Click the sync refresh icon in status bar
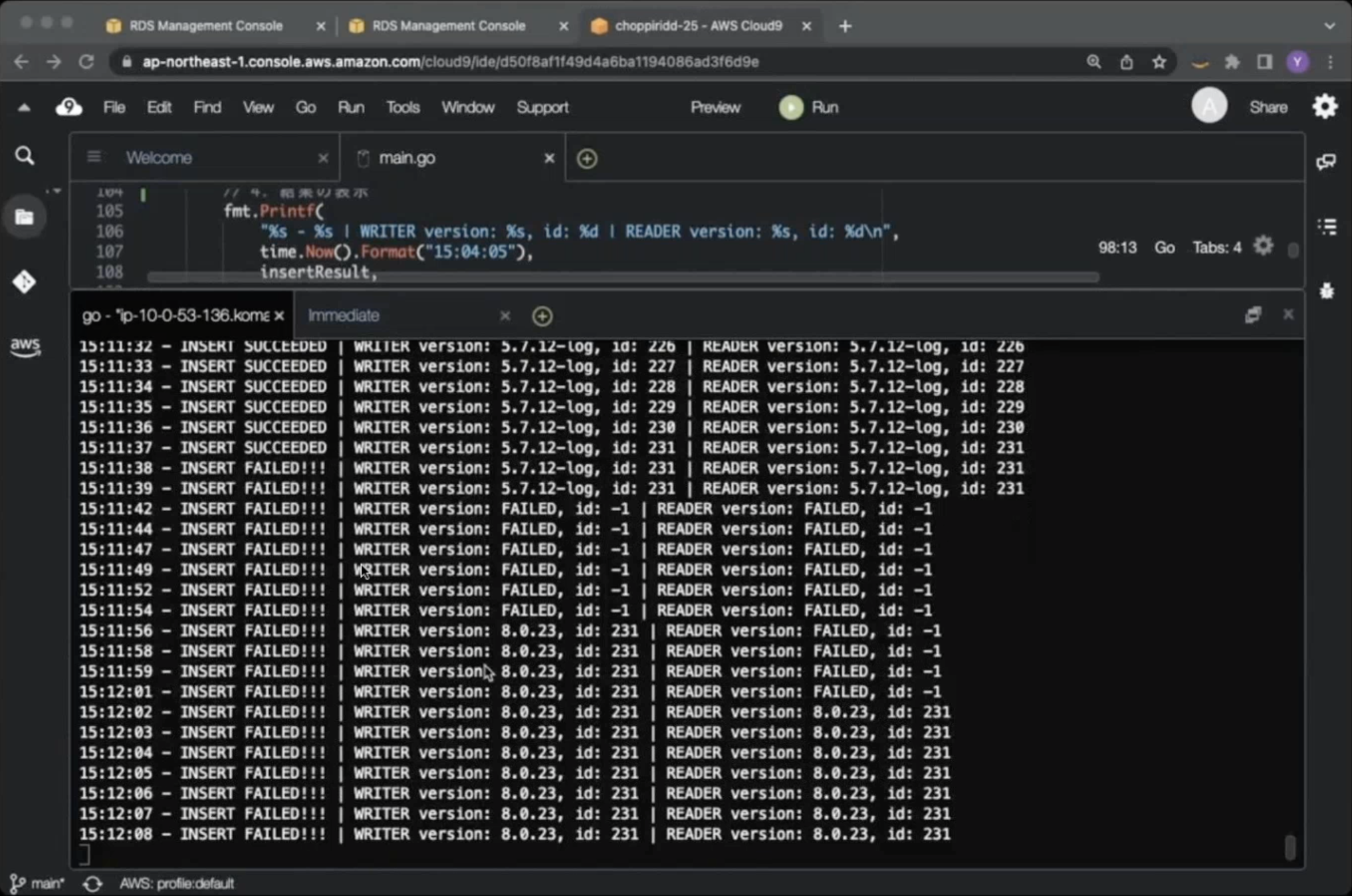1352x896 pixels. pyautogui.click(x=92, y=883)
